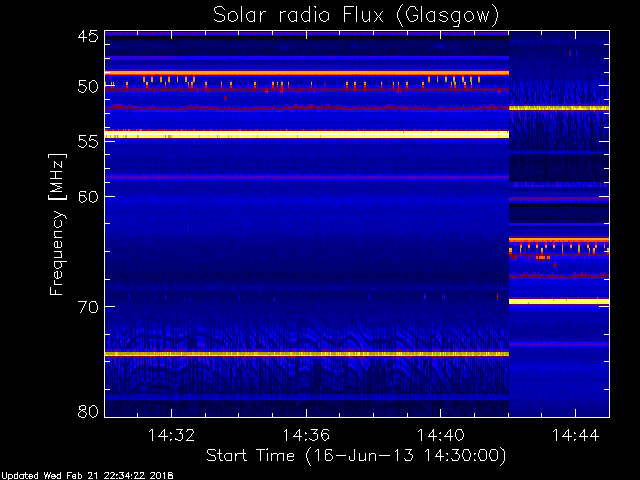This screenshot has height=480, width=640.
Task: Click the 50 frequency tick label
Action: [x=88, y=87]
